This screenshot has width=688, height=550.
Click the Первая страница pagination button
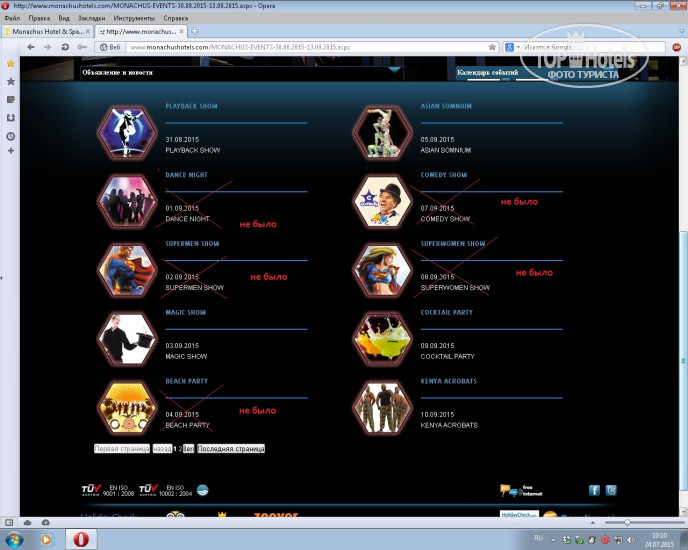[122, 449]
